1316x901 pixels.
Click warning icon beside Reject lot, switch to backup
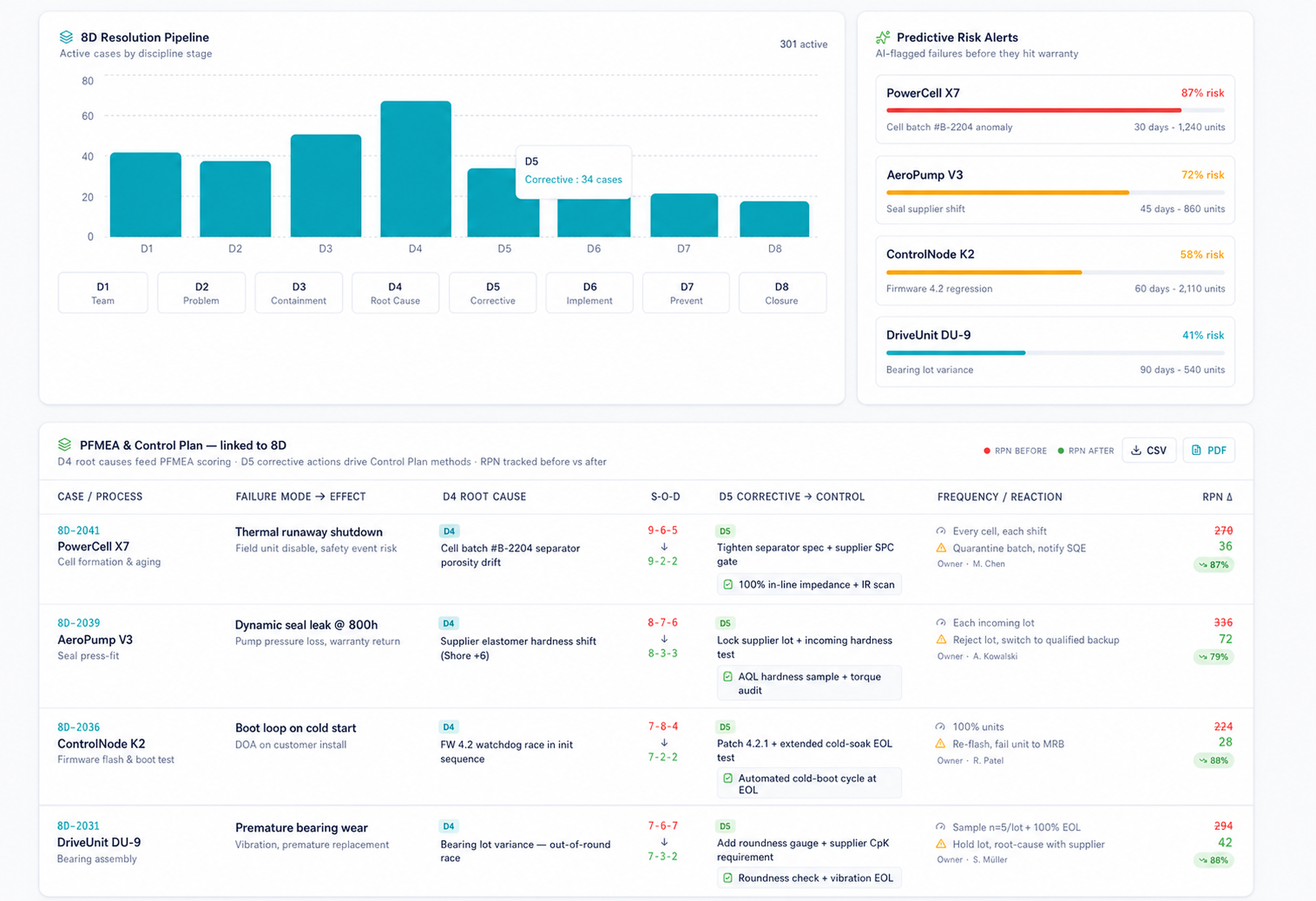point(941,639)
